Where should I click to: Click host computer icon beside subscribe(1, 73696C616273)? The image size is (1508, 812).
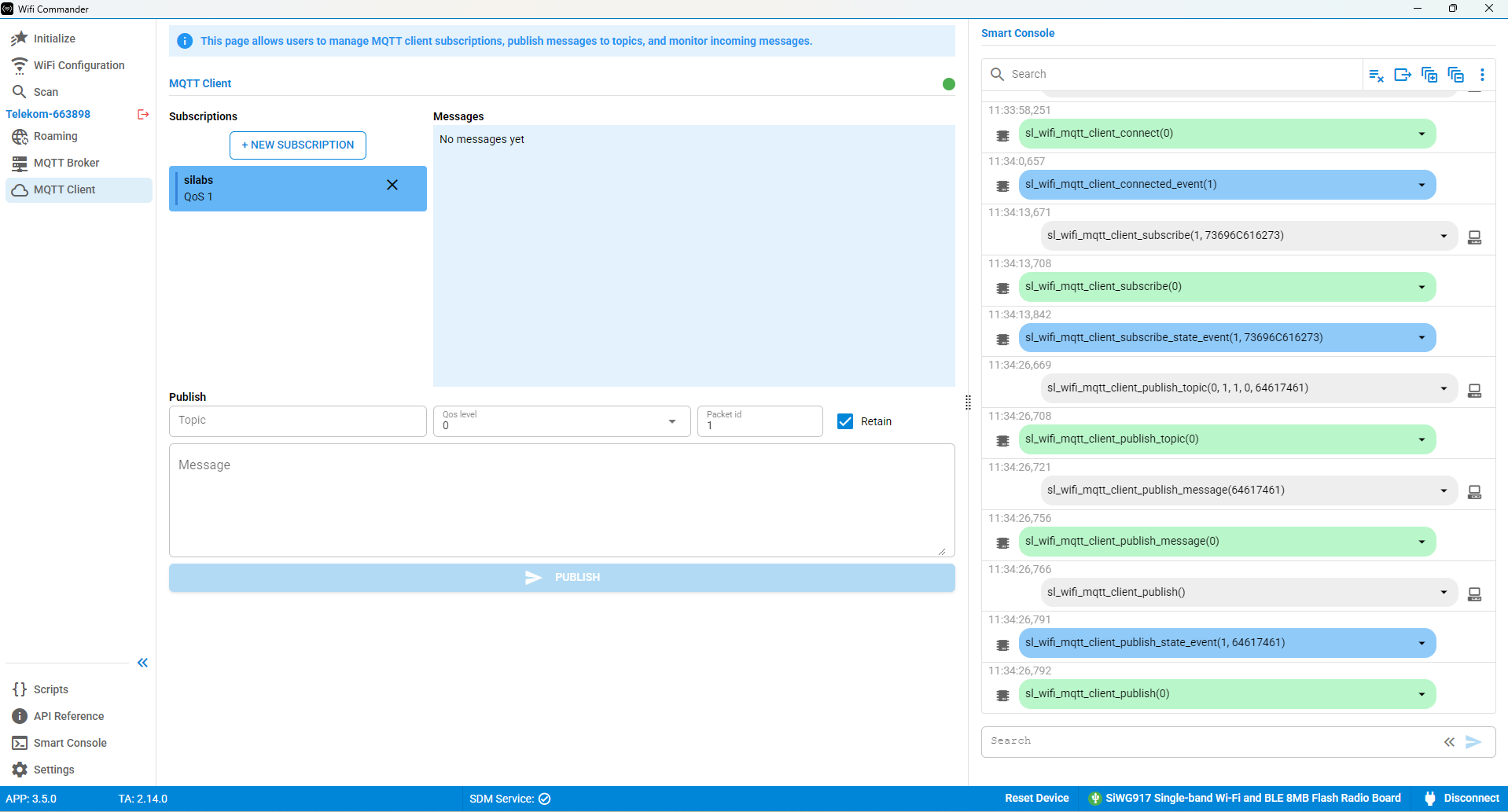[x=1475, y=237]
